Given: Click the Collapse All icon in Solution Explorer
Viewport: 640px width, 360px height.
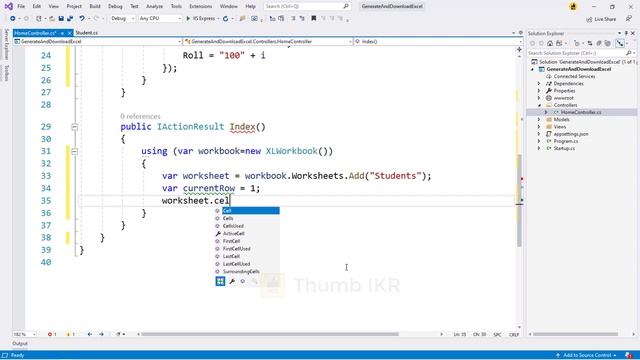Looking at the screenshot, I should (599, 43).
